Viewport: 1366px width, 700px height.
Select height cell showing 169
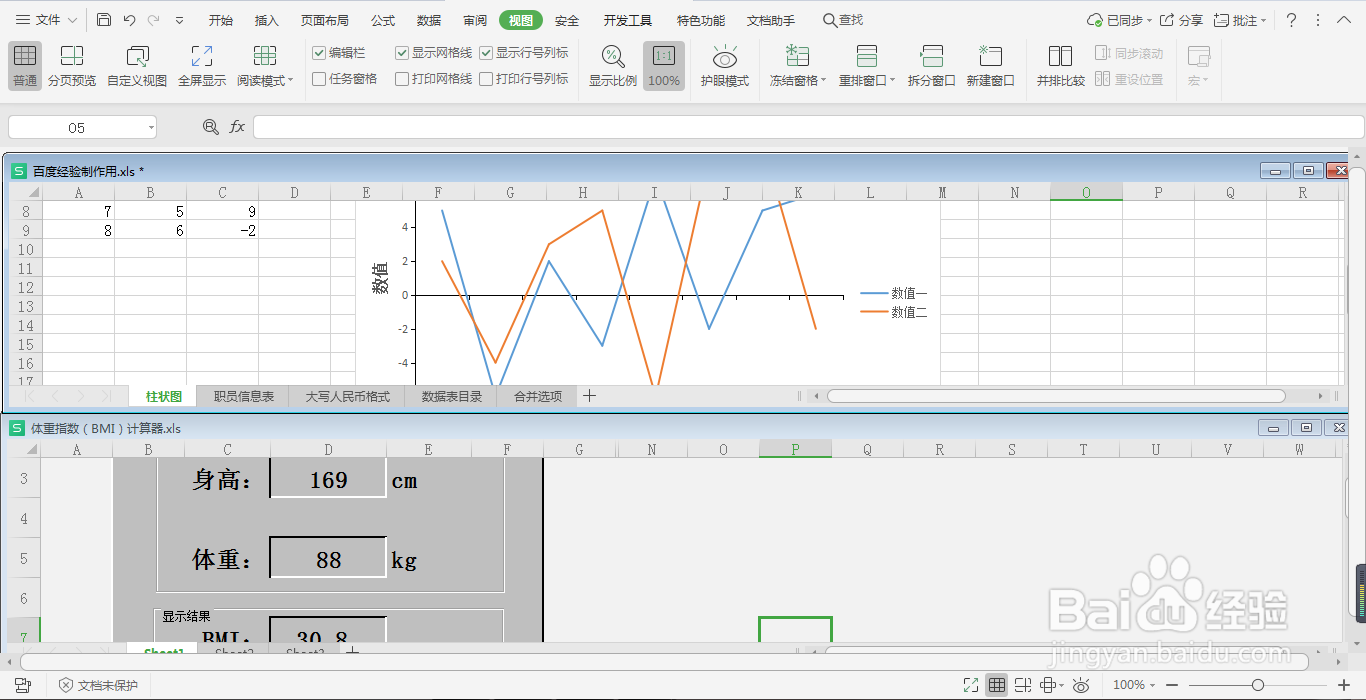coord(328,480)
